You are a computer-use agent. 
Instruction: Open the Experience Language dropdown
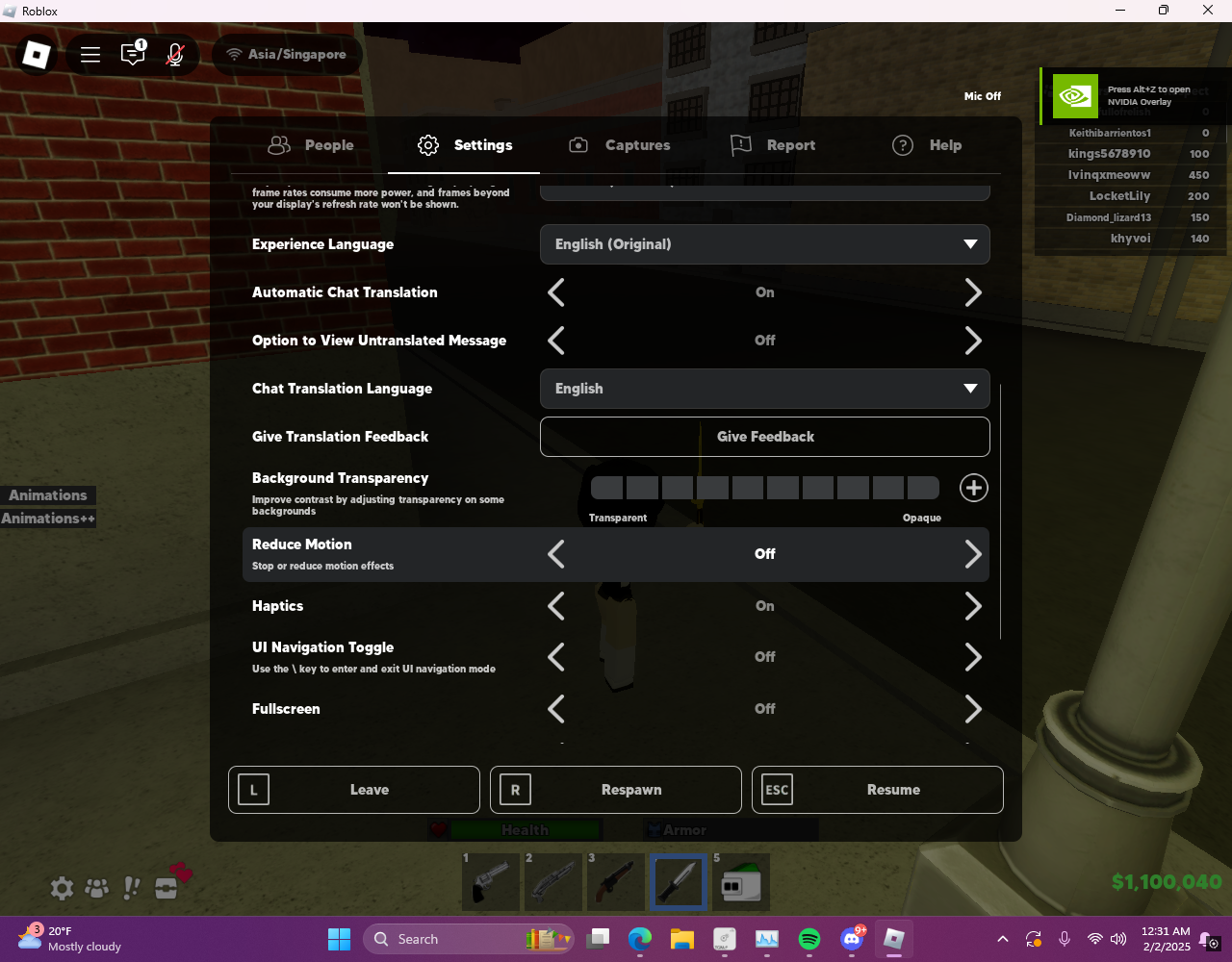[765, 244]
